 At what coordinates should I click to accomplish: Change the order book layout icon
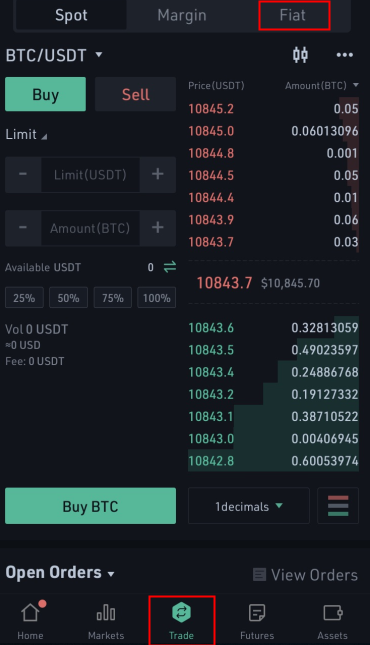[338, 506]
